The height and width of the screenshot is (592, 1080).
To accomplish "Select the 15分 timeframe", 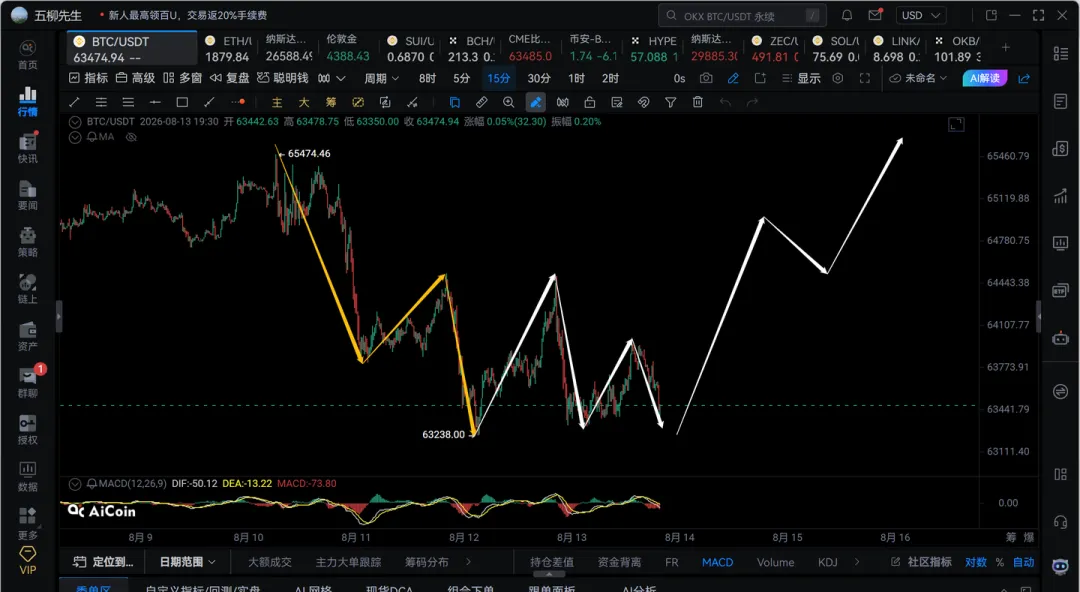I will coord(499,79).
